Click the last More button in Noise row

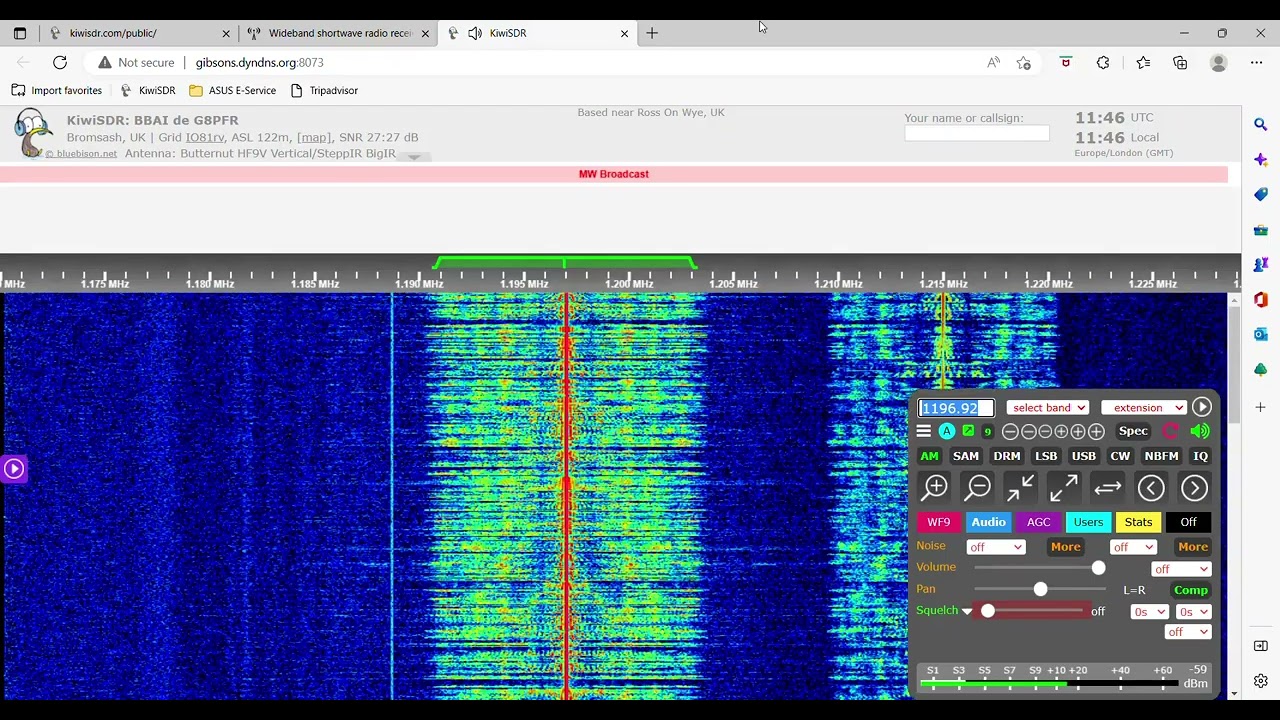tap(1192, 547)
